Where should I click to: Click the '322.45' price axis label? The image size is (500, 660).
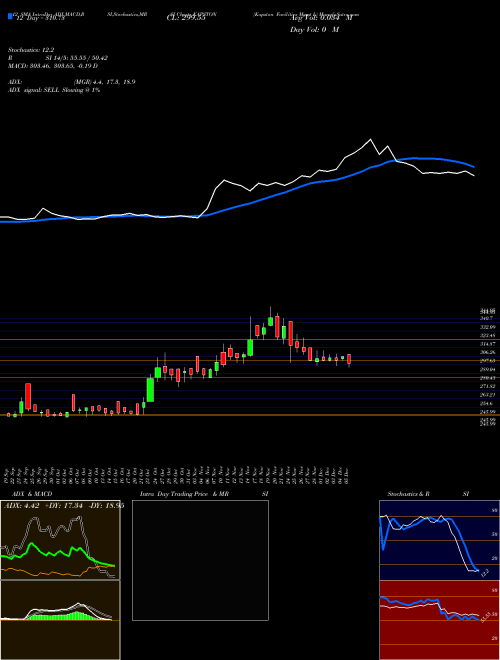[487, 335]
